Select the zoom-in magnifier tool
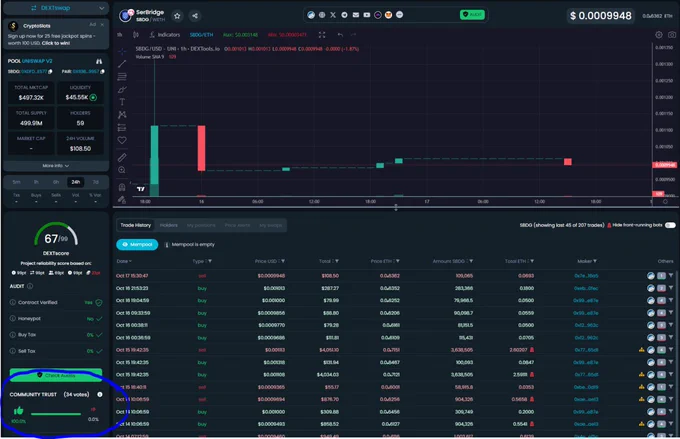The width and height of the screenshot is (680, 439). (x=122, y=170)
